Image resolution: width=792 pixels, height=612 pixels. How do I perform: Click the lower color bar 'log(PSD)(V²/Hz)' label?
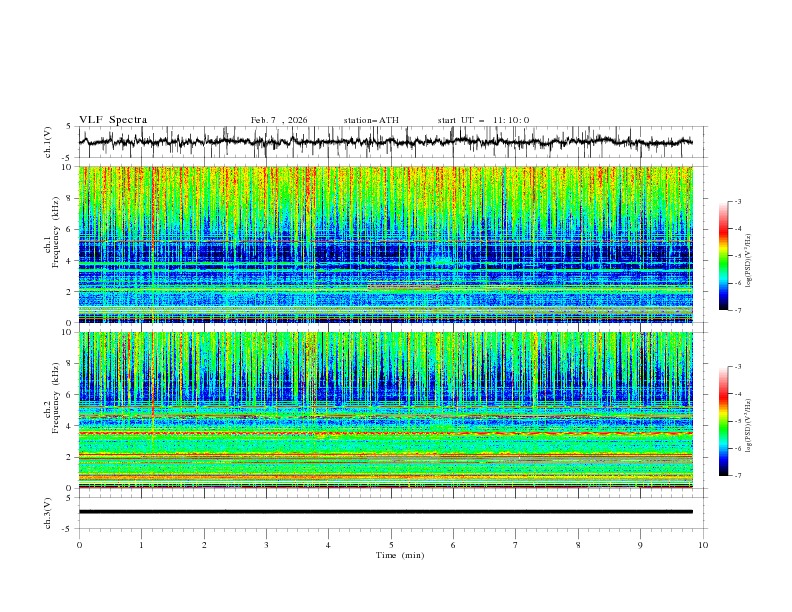(748, 425)
